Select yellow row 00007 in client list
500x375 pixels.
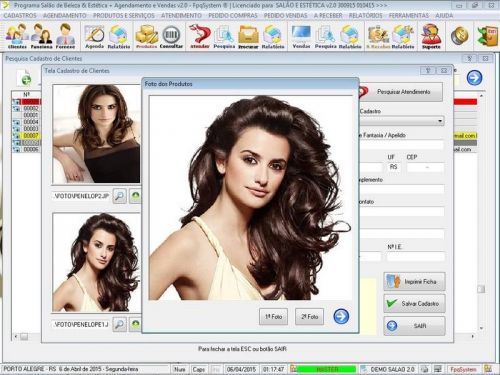tap(26, 136)
